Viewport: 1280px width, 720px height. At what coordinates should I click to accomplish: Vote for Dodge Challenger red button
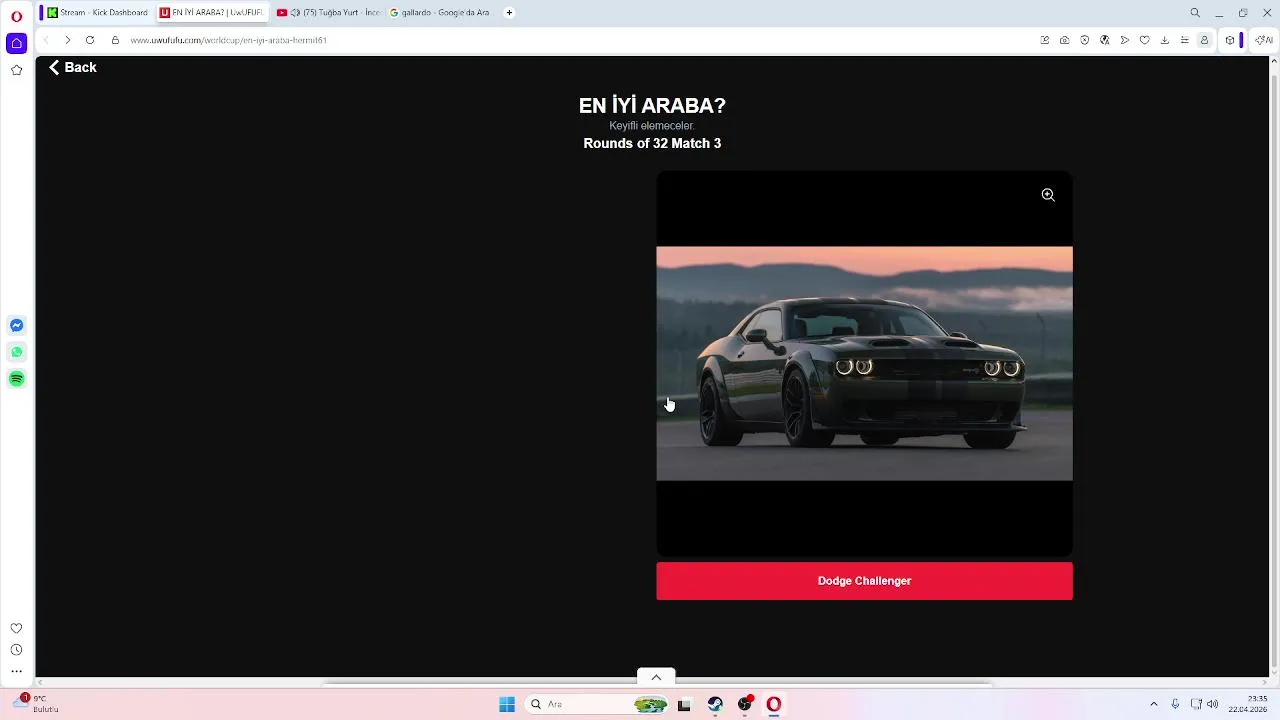tap(864, 581)
